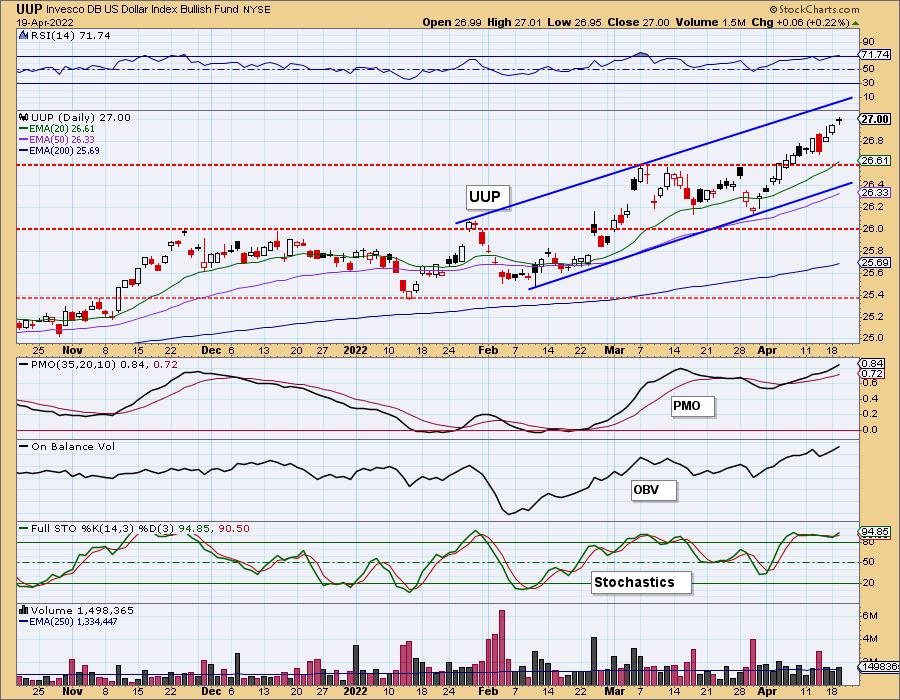Click the 'EMA(50) 26.33' legend entry
The width and height of the screenshot is (900, 700).
coord(62,140)
